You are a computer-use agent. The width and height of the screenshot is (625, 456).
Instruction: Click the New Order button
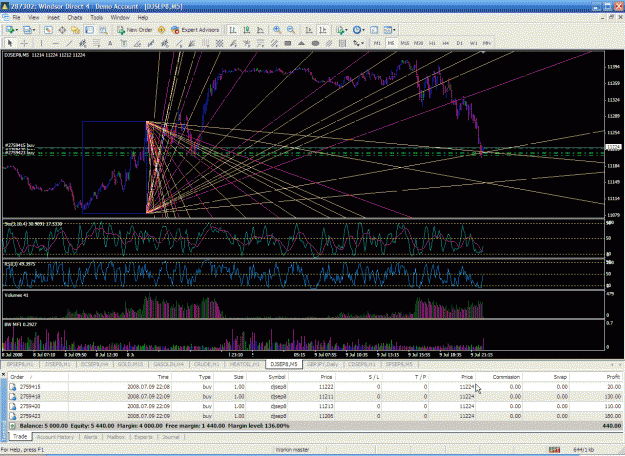point(135,30)
